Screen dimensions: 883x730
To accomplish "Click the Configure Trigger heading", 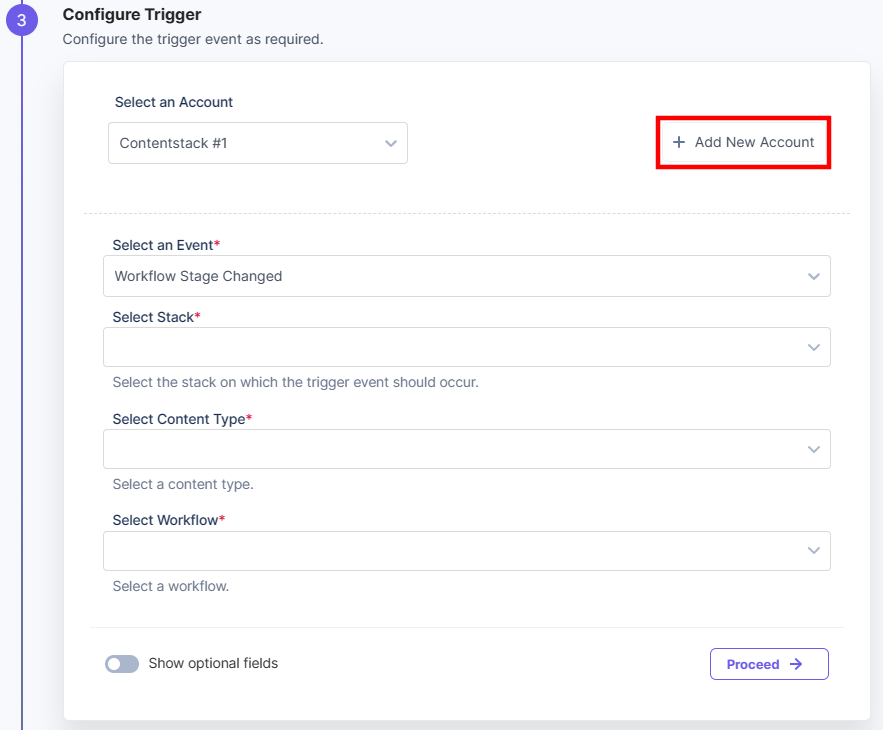I will [132, 15].
